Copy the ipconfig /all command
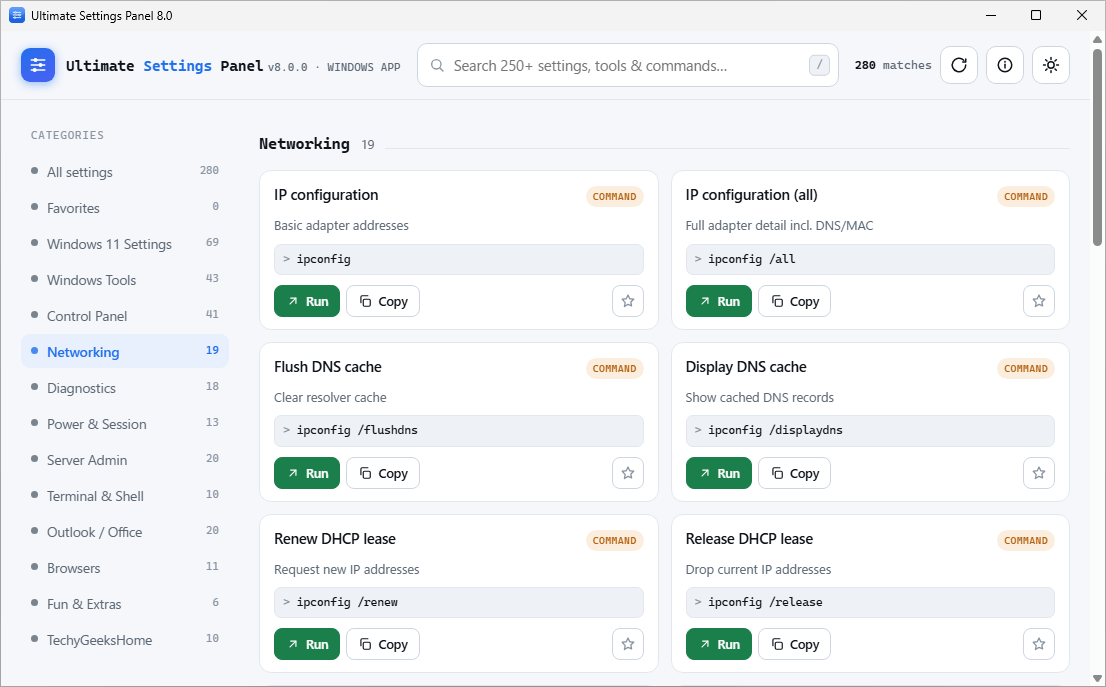 tap(794, 301)
